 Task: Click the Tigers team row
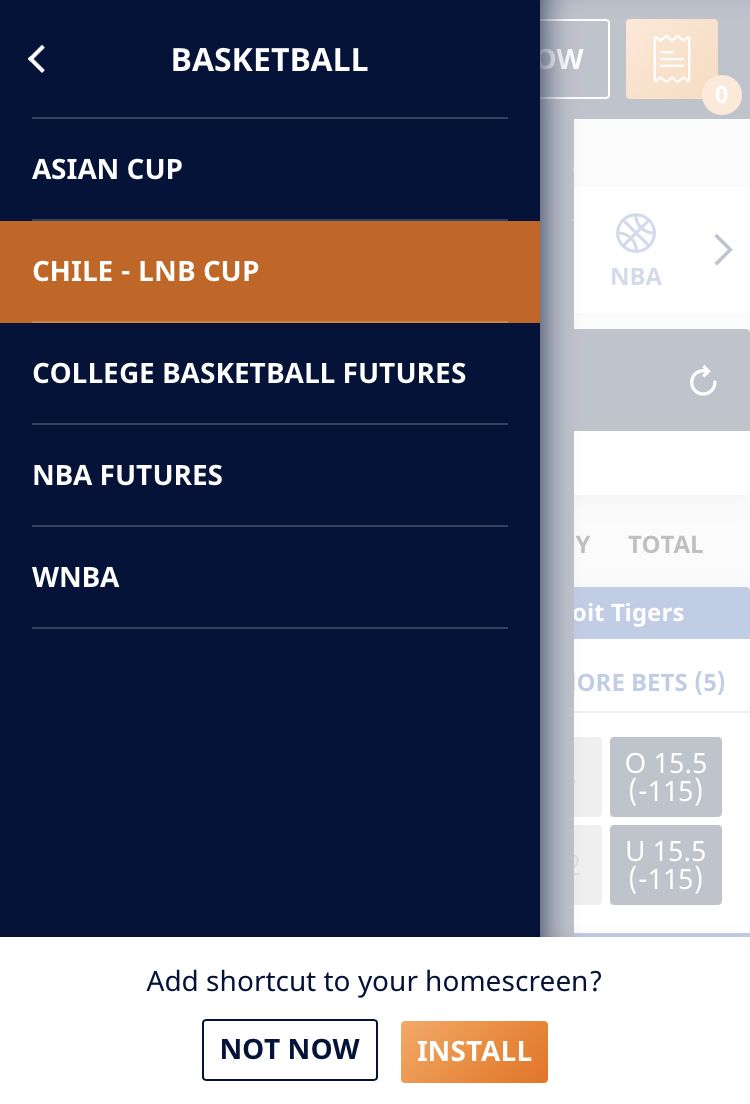coord(662,613)
